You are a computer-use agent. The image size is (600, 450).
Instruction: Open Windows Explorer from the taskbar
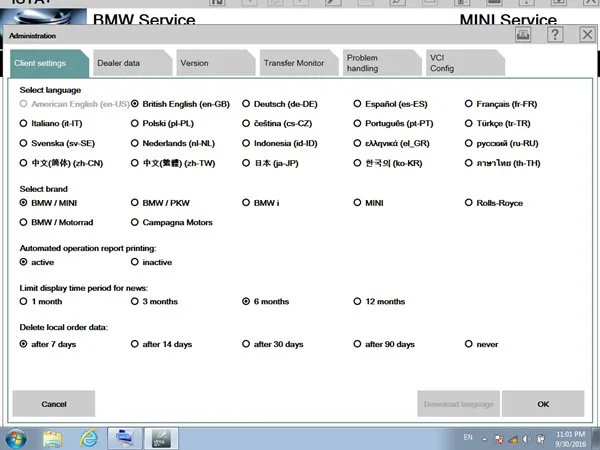pos(52,439)
